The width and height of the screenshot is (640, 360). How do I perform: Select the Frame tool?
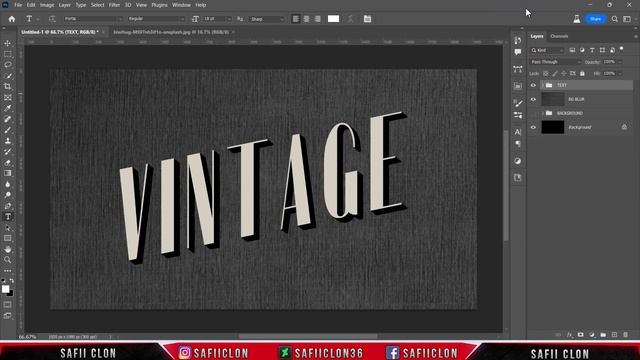(x=8, y=98)
